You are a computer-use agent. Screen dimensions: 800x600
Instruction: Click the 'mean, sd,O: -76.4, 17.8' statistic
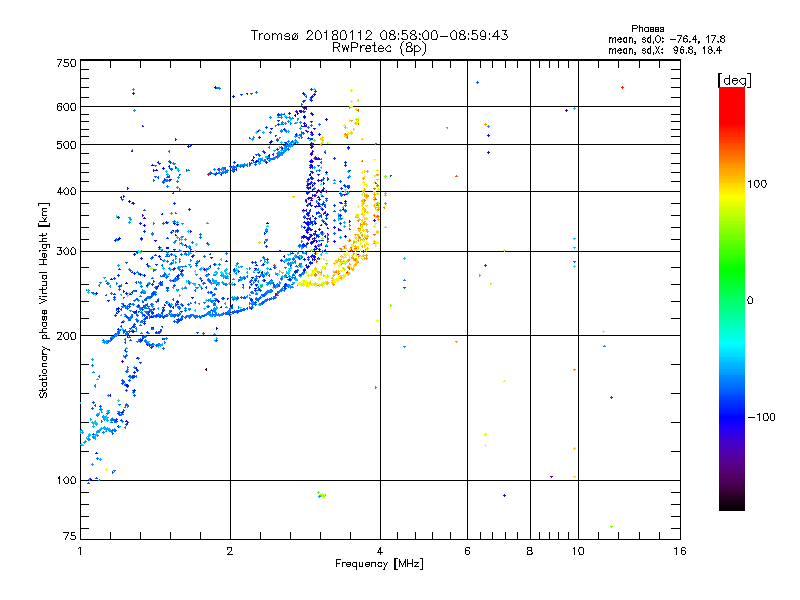pos(666,39)
